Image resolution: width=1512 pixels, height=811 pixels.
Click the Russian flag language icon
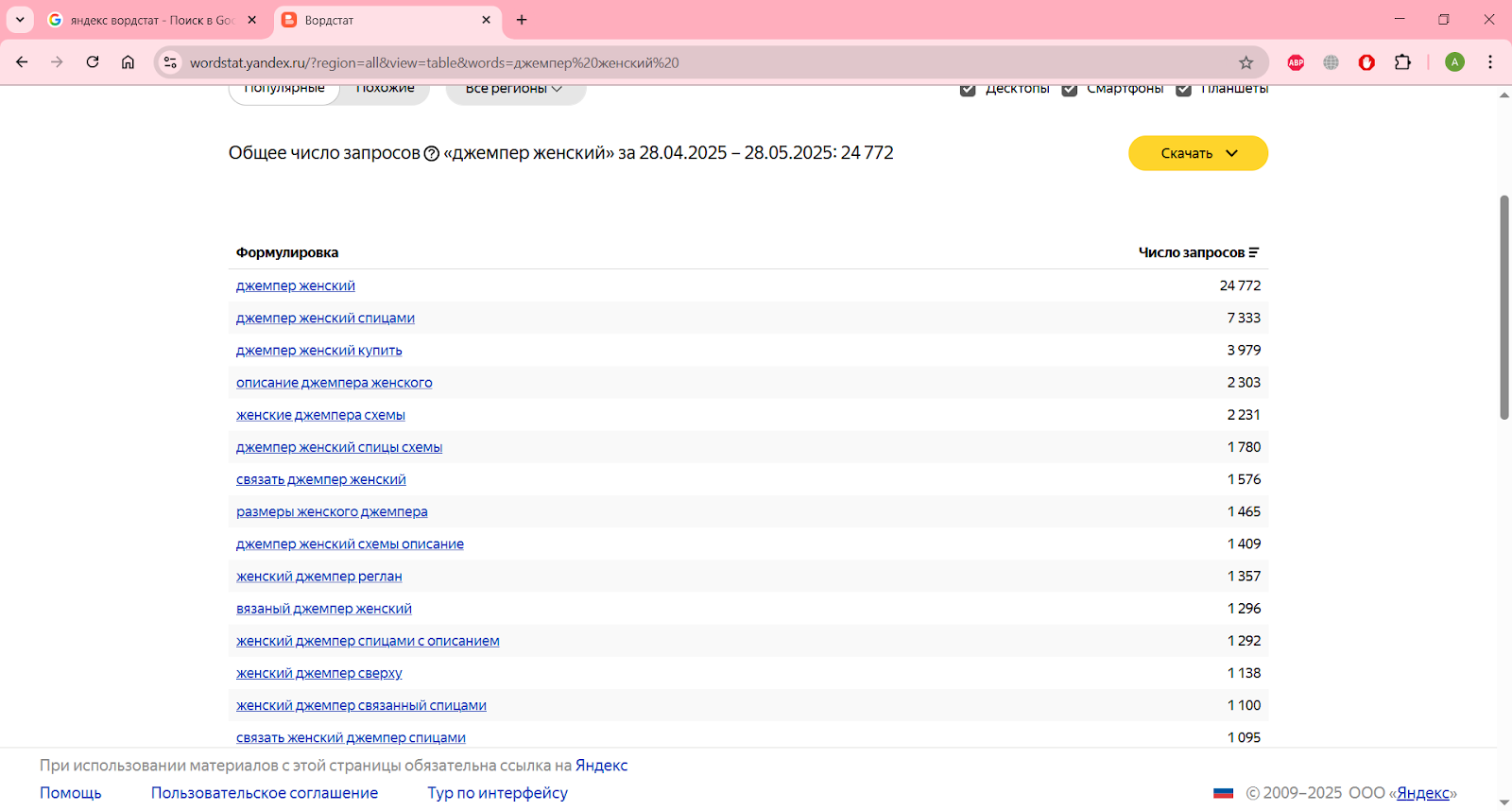tap(1224, 793)
